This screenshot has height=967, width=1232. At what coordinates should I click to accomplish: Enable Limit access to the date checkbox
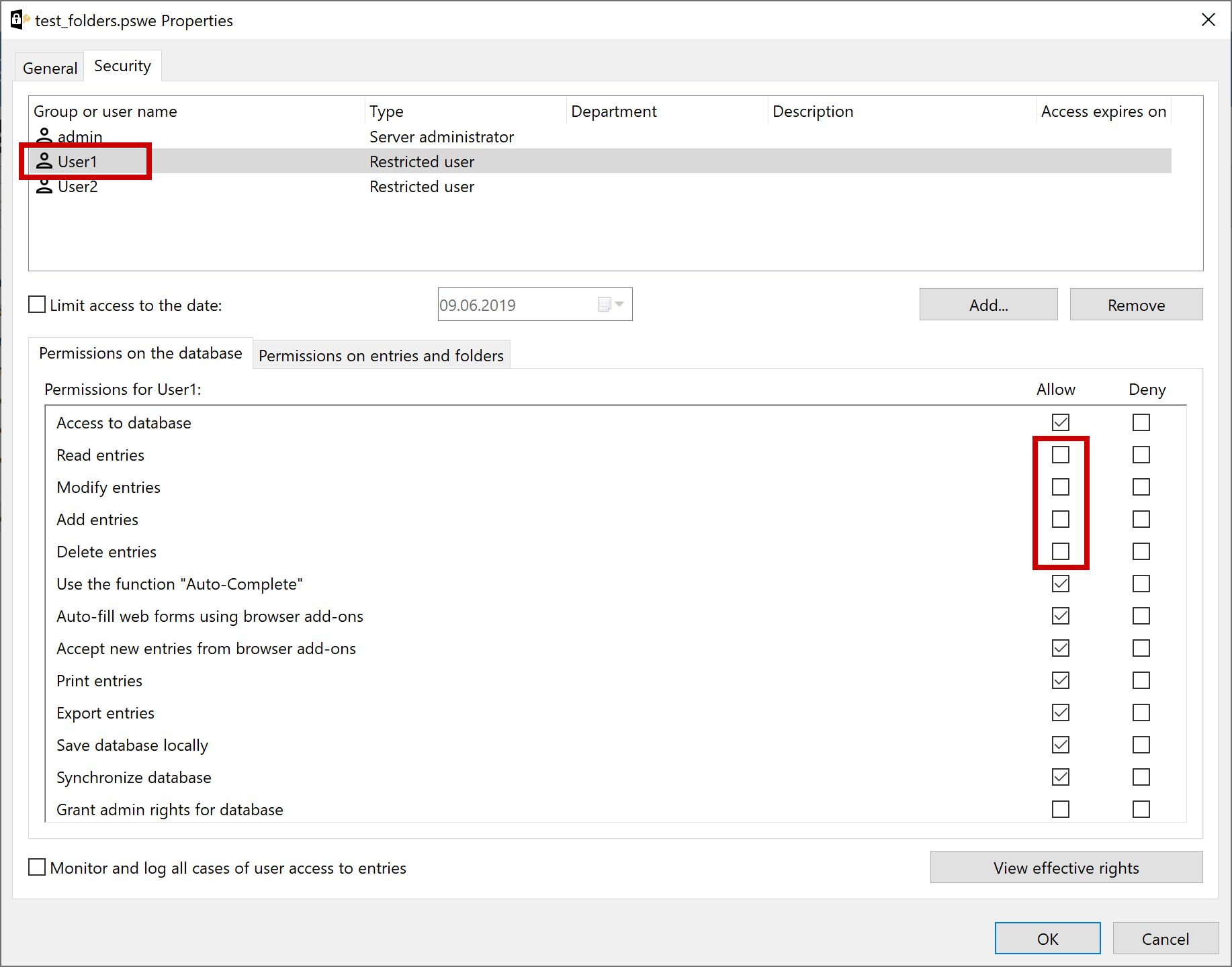point(37,305)
